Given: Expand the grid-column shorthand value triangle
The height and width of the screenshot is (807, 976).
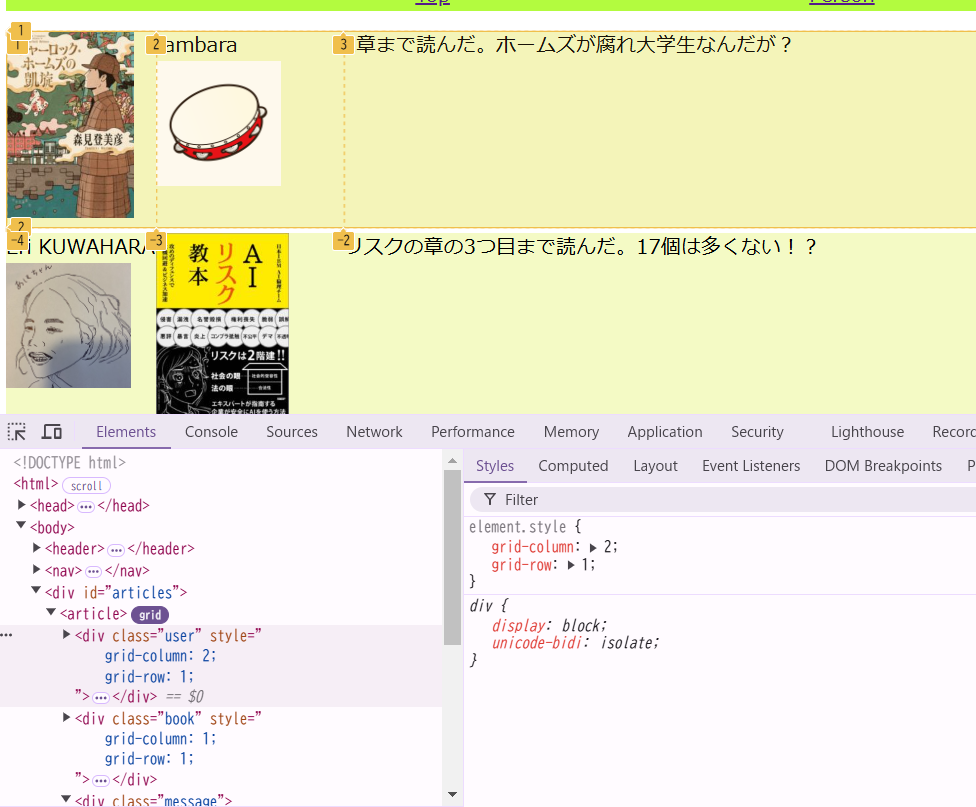Looking at the screenshot, I should click(x=593, y=547).
